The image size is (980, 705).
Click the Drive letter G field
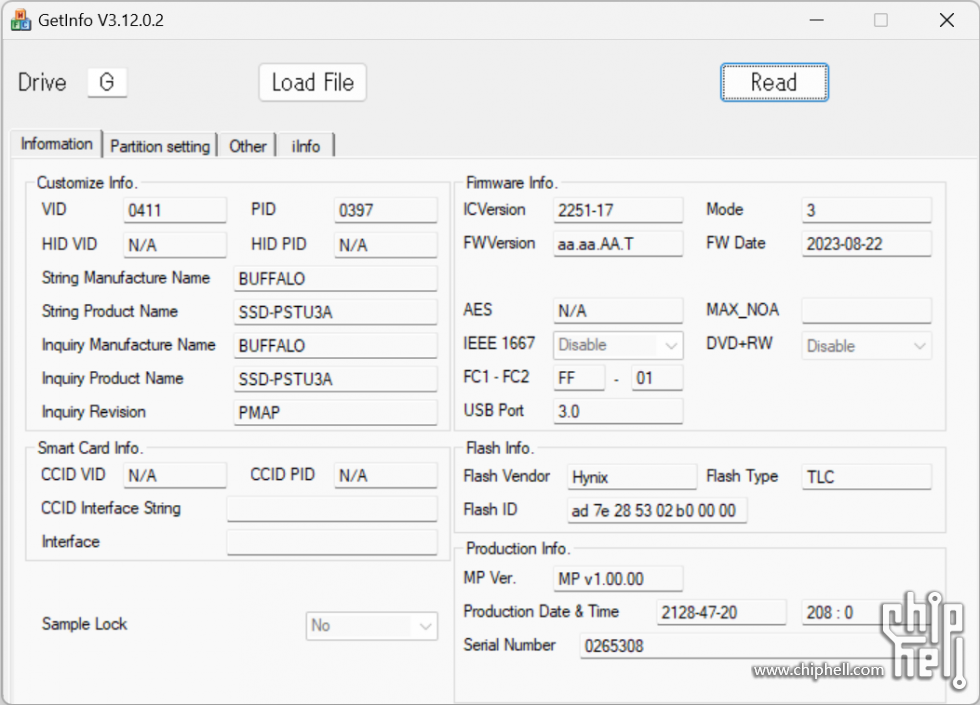(107, 82)
